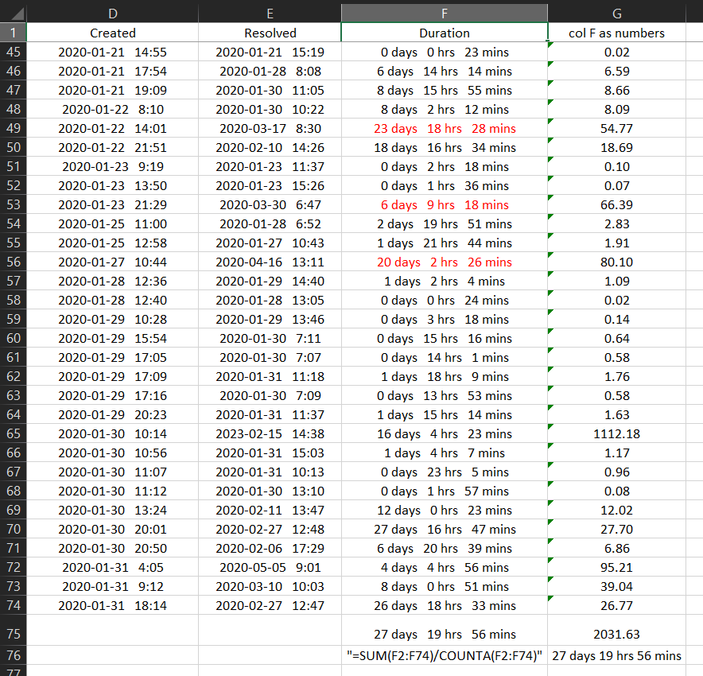Viewport: 703px width, 676px height.
Task: Select Resolved cell '2020-03-30 6:47'
Action: pyautogui.click(x=270, y=205)
